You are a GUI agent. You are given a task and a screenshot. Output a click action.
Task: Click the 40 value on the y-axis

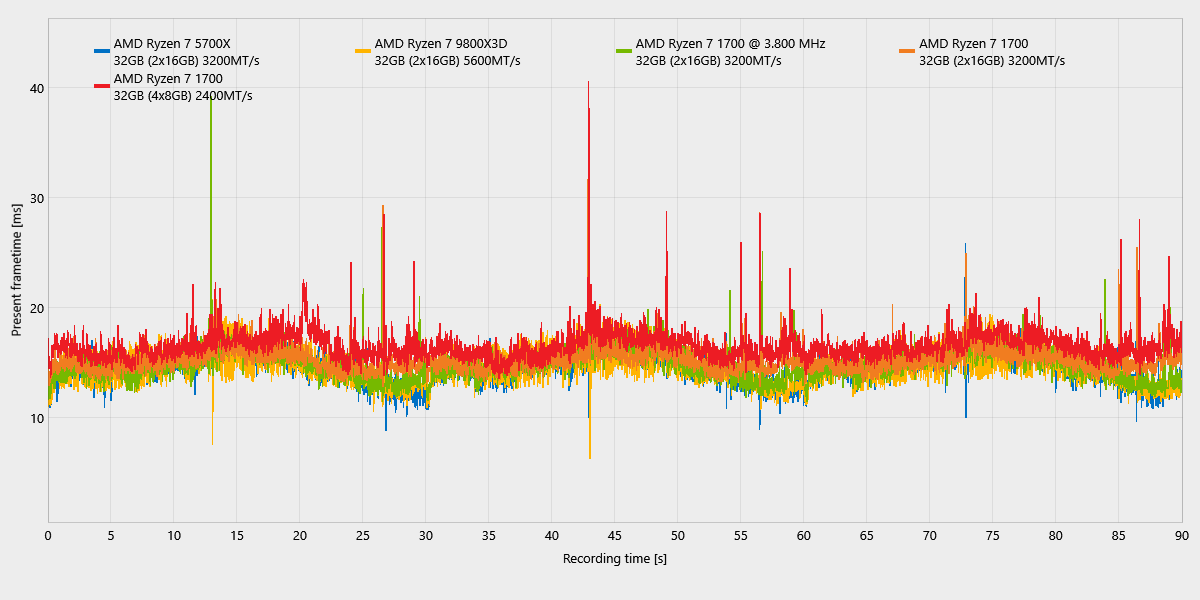(37, 88)
